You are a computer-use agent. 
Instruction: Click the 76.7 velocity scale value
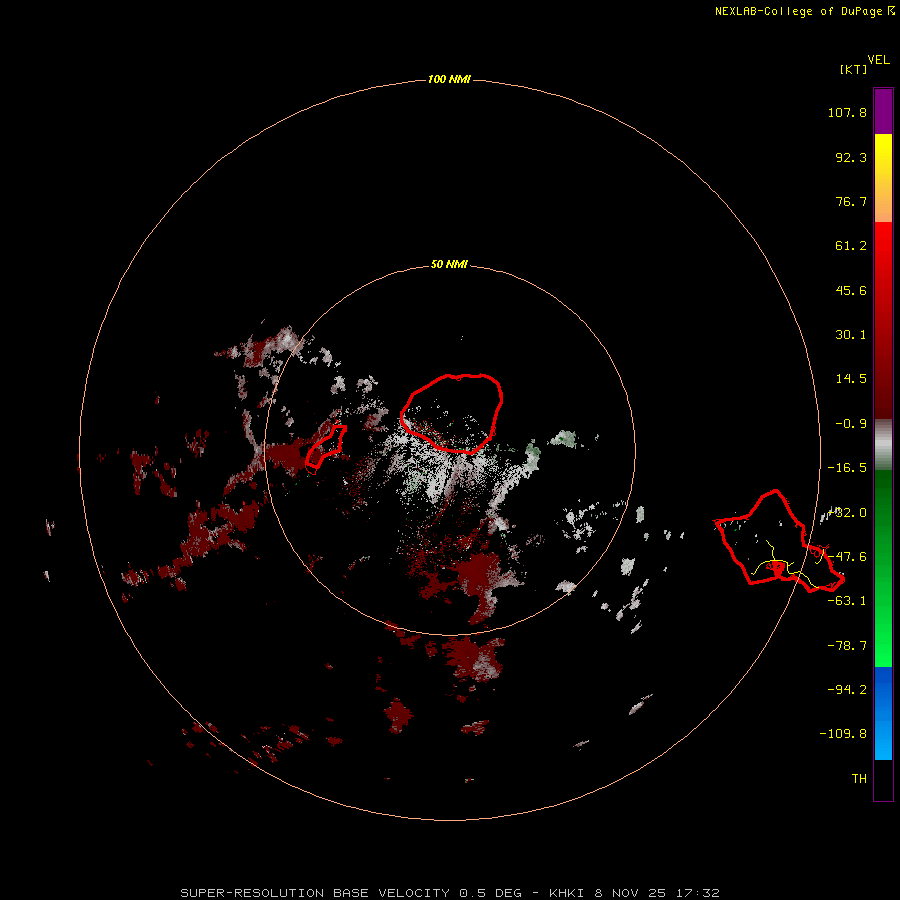click(851, 201)
